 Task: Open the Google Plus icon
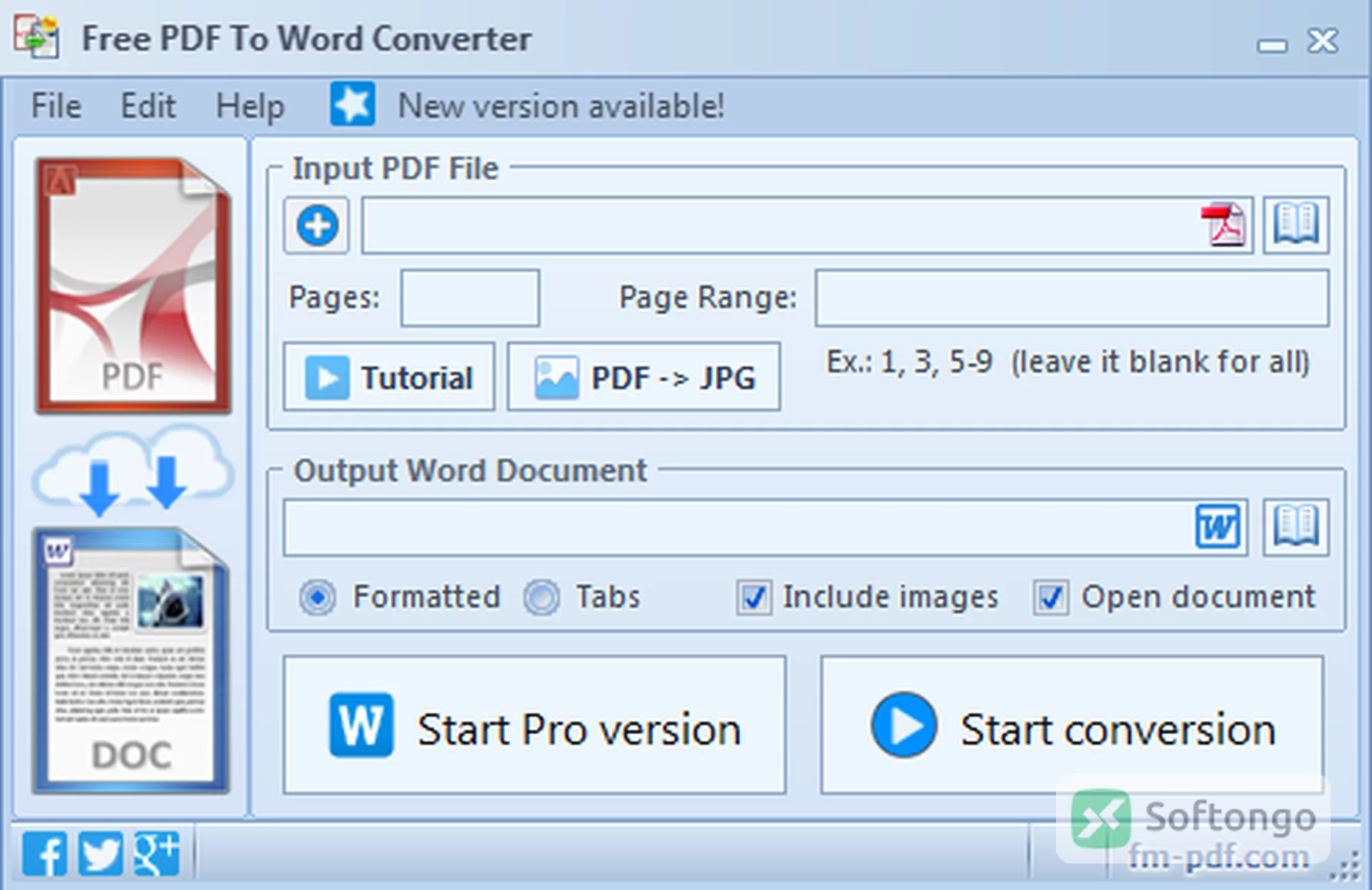pos(156,854)
